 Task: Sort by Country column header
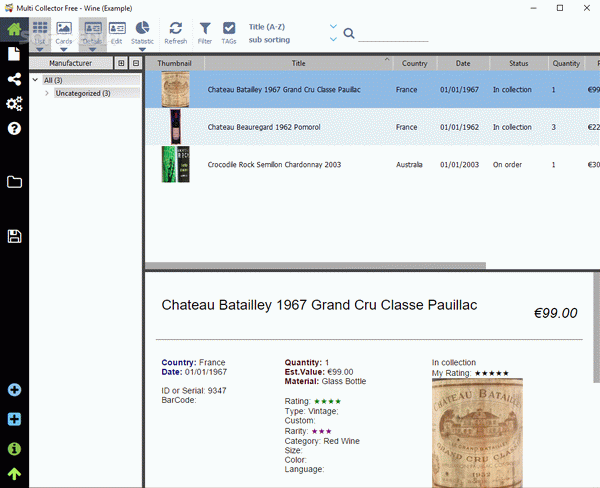click(414, 63)
